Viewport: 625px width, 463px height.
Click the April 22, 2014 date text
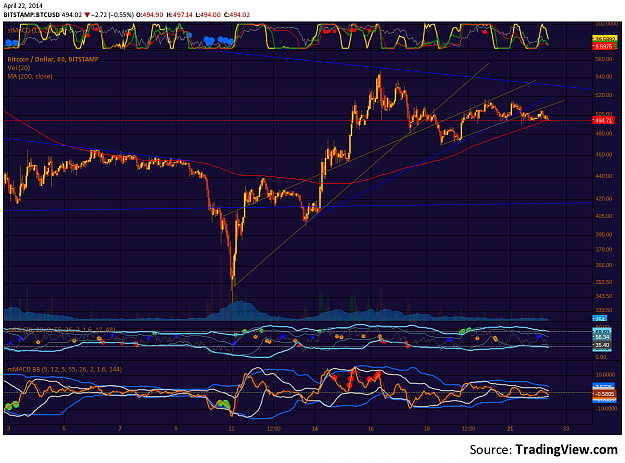(x=23, y=6)
